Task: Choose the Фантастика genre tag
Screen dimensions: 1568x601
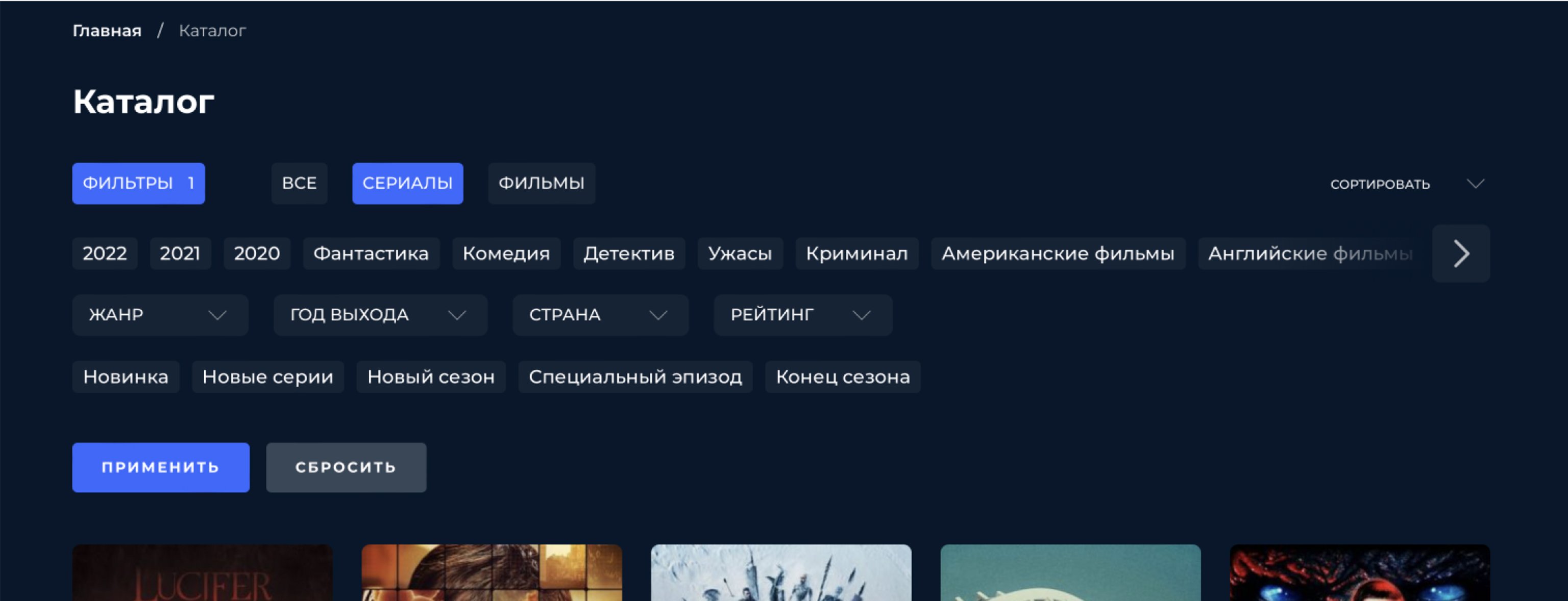Action: click(371, 254)
